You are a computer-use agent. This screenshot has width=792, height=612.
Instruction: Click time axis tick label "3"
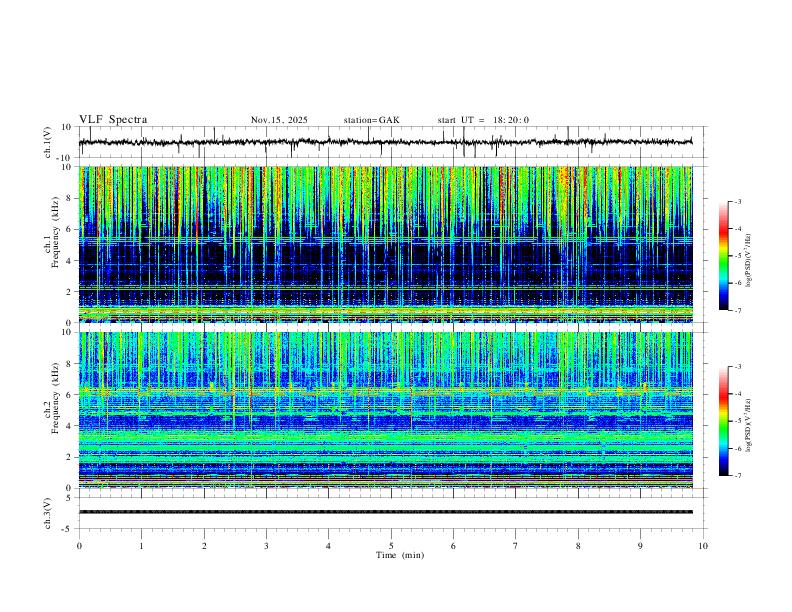point(266,546)
